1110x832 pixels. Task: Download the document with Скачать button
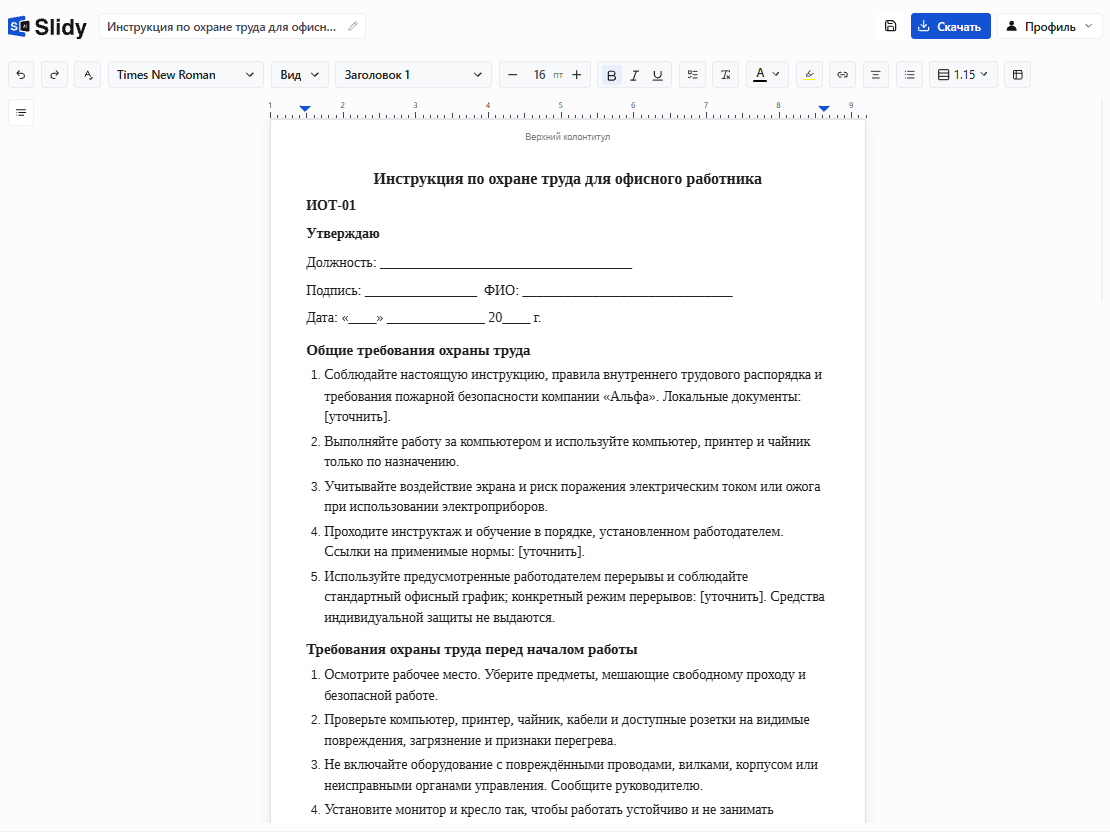(x=950, y=26)
